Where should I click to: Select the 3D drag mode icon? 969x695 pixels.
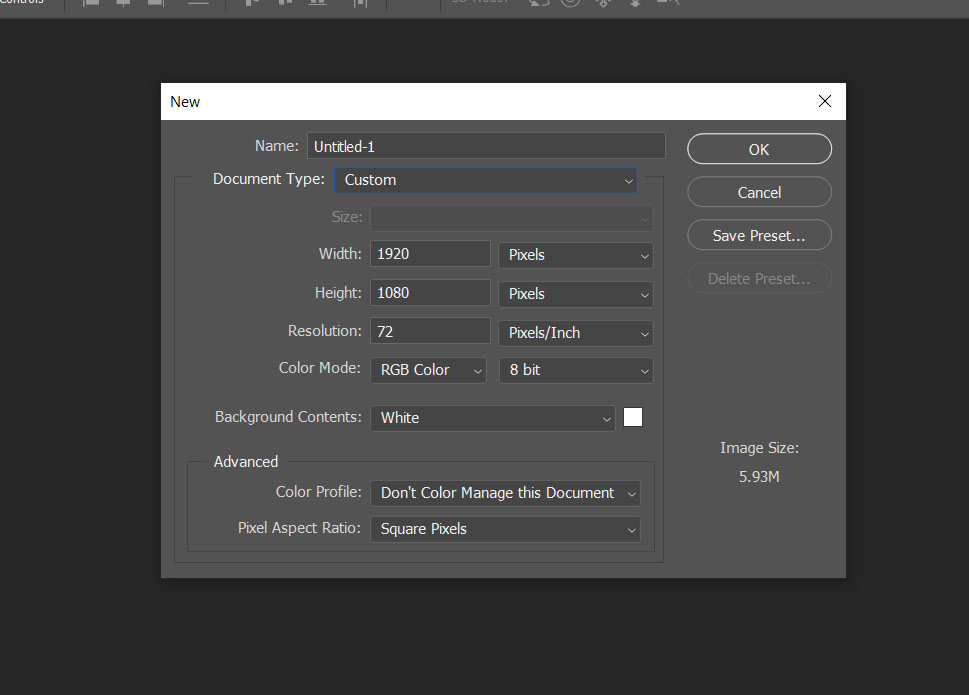pos(603,4)
